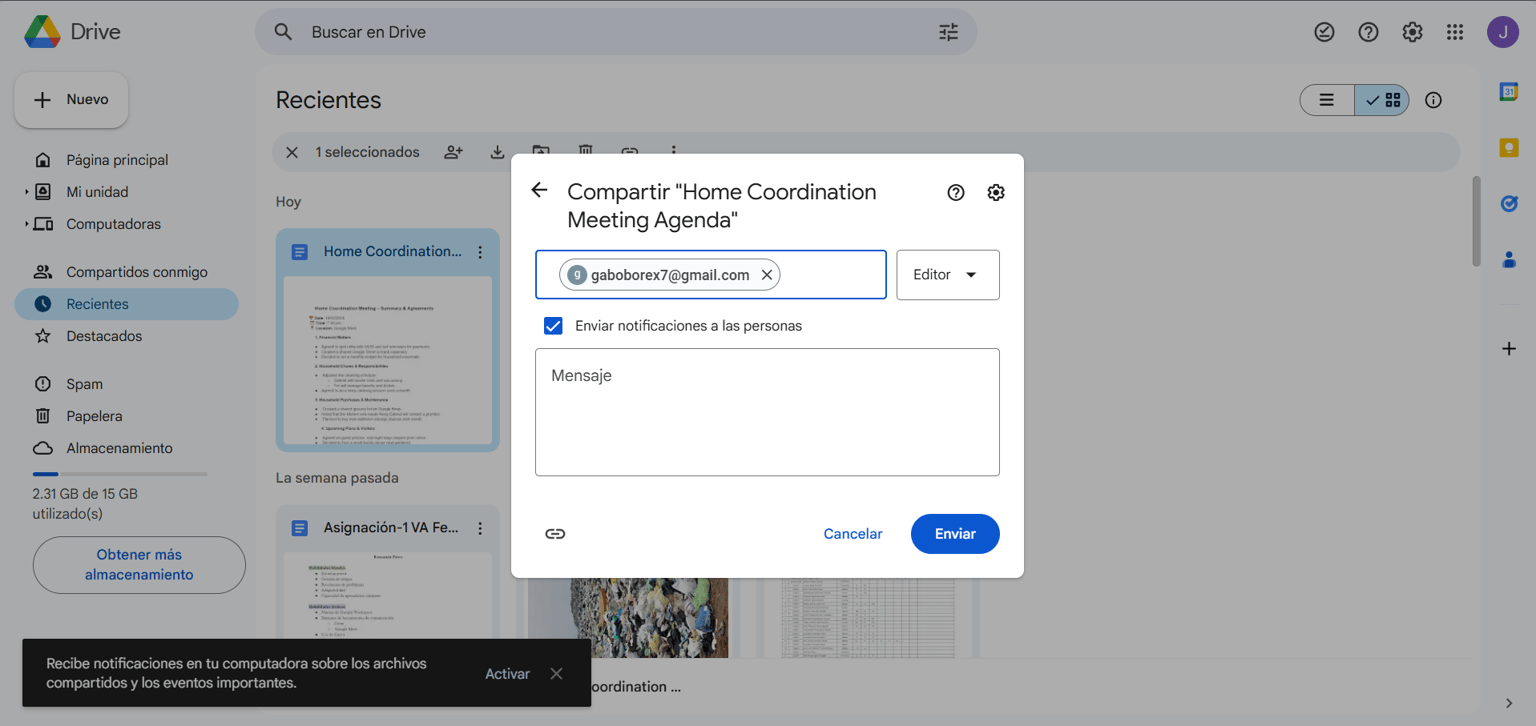Switch to list layout view
The image size is (1536, 726).
coord(1327,100)
